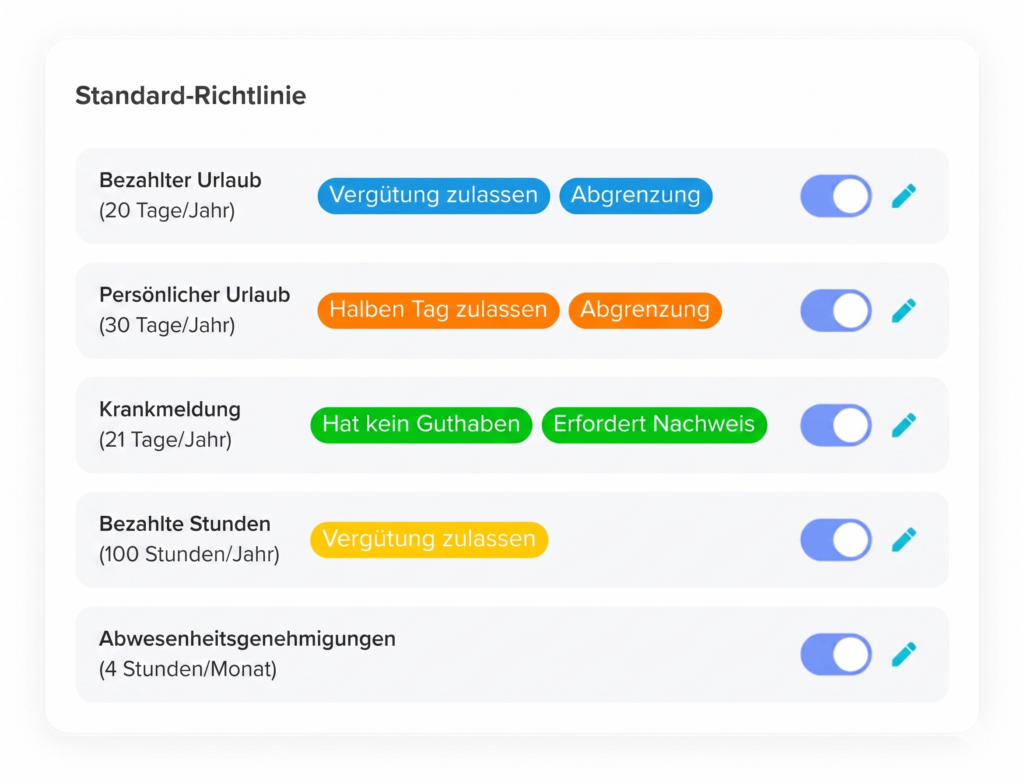Click the 'Bezahlte Stunden' row label
The height and width of the screenshot is (784, 1024).
tap(185, 524)
